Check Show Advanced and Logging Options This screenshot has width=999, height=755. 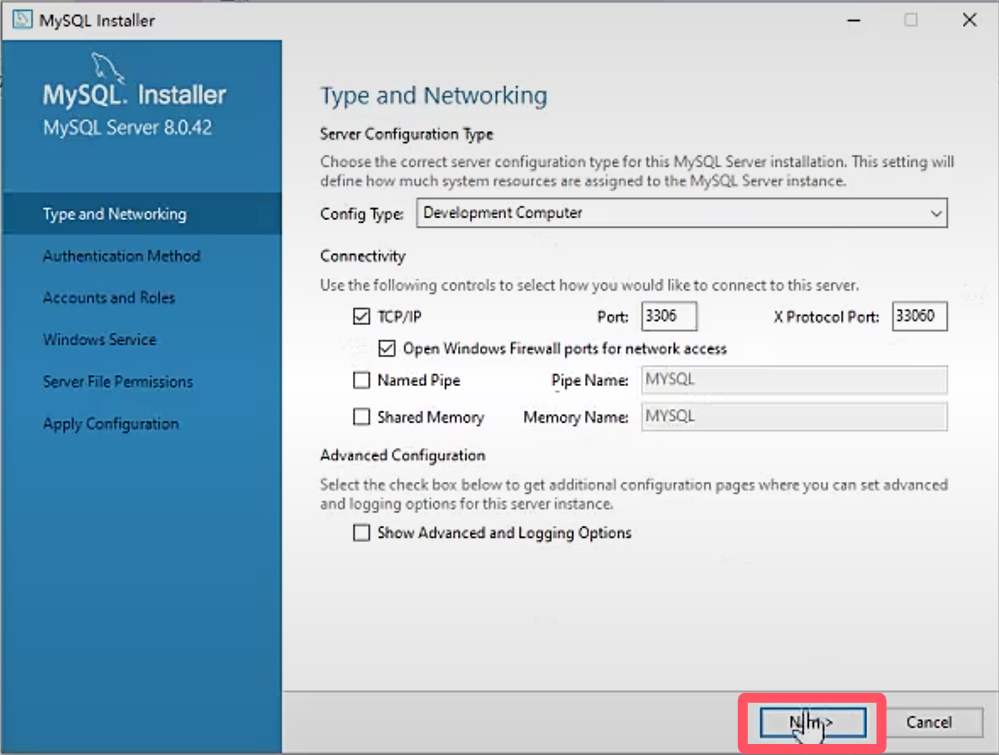tap(361, 533)
